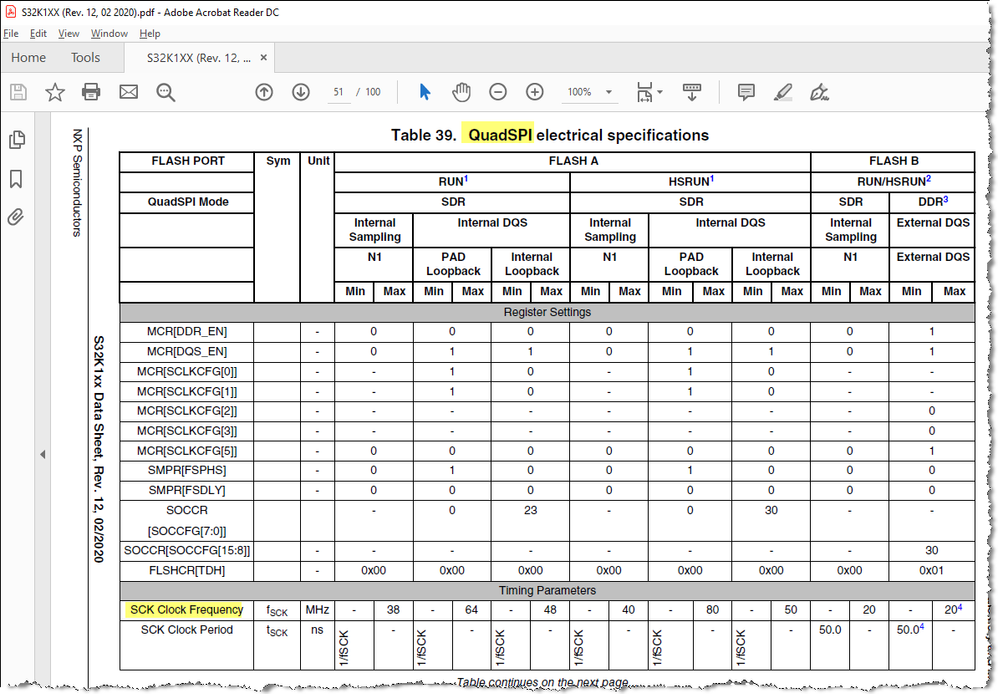The width and height of the screenshot is (998, 694).
Task: Go to next page with the down arrow
Action: tap(300, 91)
